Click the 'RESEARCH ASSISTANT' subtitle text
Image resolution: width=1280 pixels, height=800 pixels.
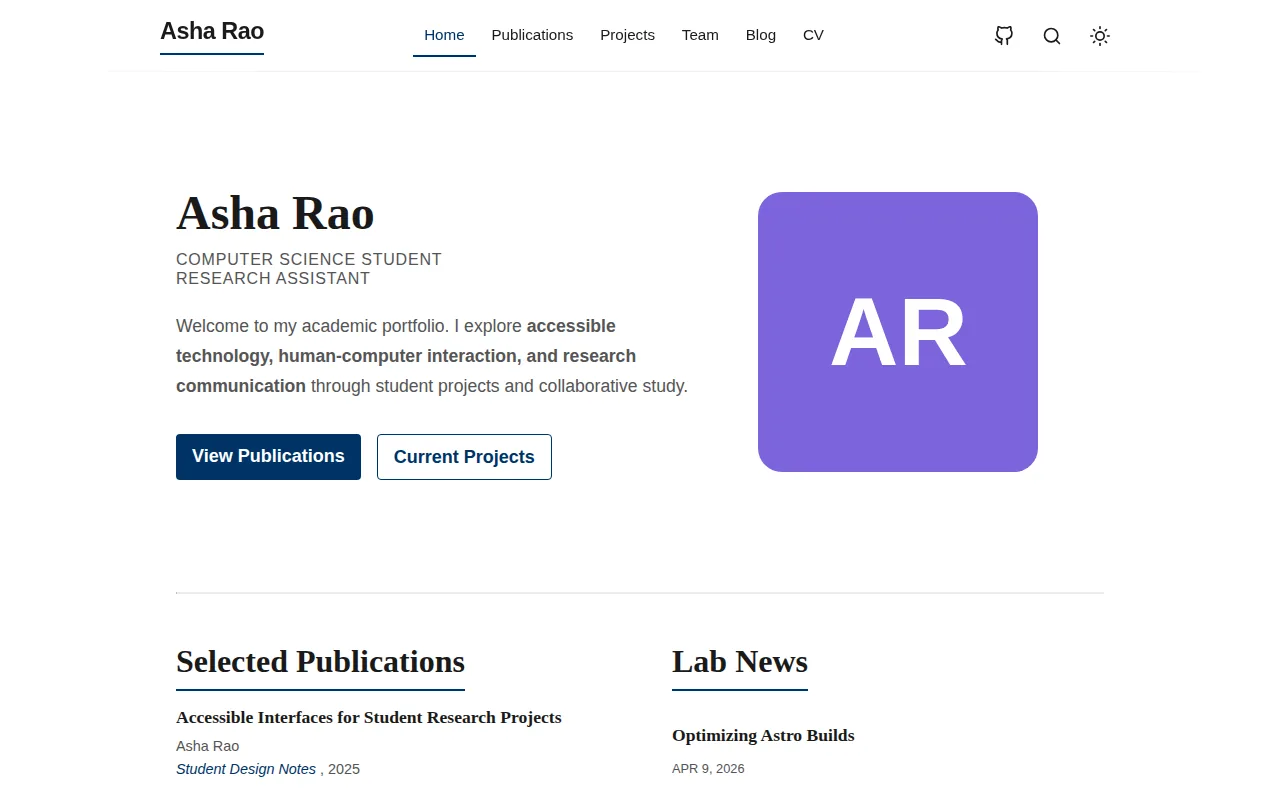(273, 279)
